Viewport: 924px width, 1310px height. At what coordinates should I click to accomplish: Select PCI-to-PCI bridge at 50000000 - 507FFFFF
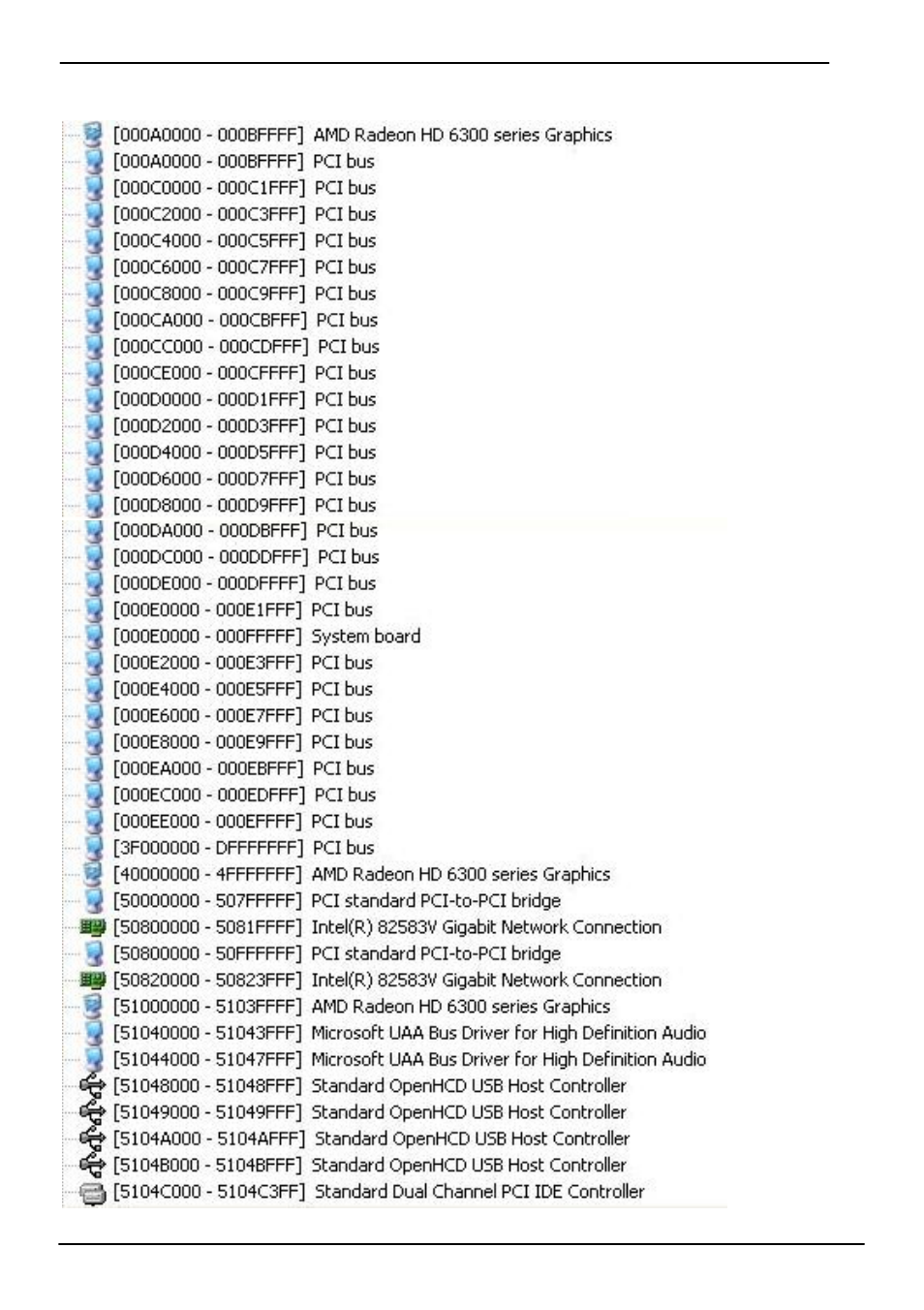336,901
